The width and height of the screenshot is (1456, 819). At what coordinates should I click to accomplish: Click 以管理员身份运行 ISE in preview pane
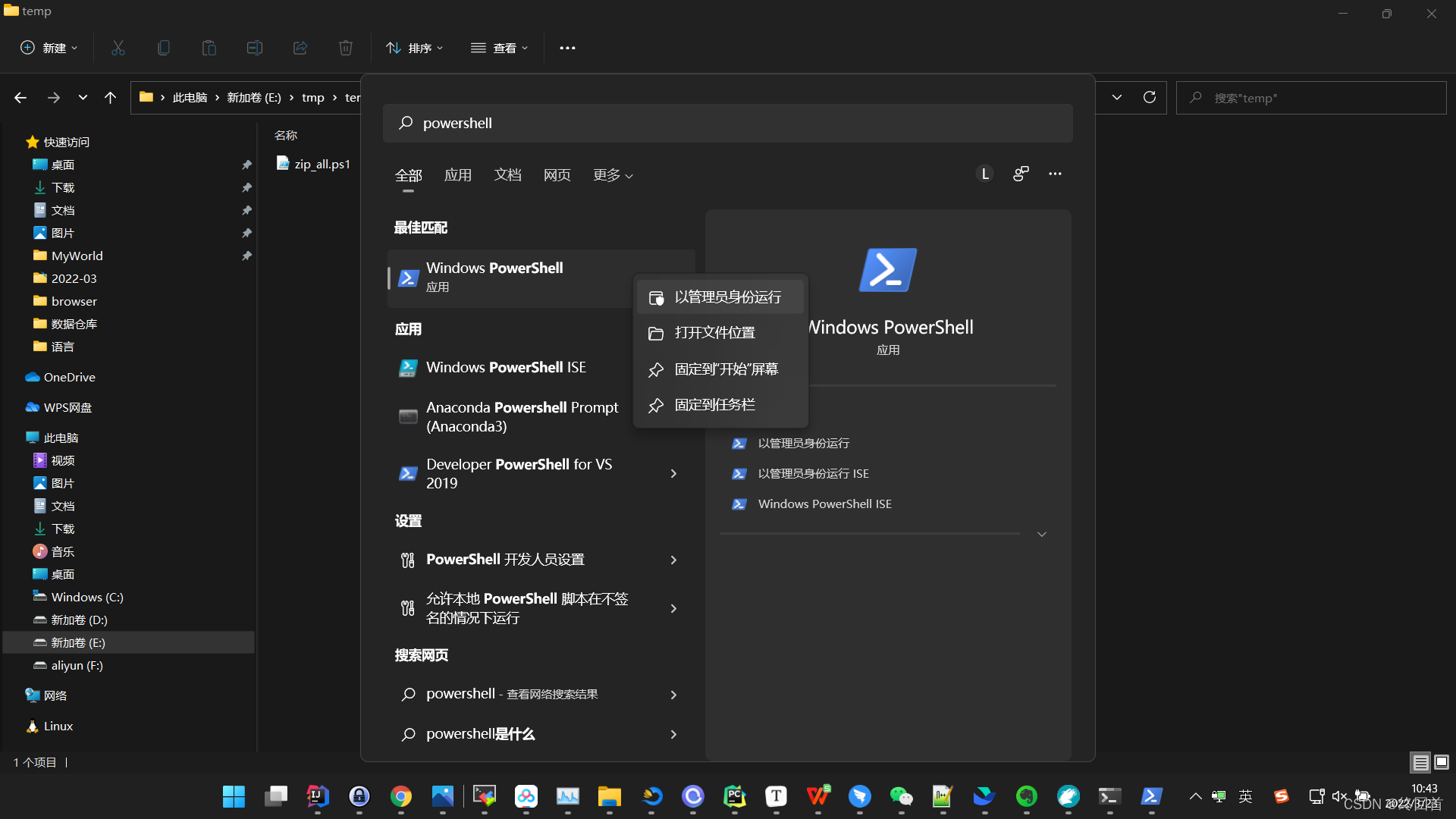tap(813, 473)
